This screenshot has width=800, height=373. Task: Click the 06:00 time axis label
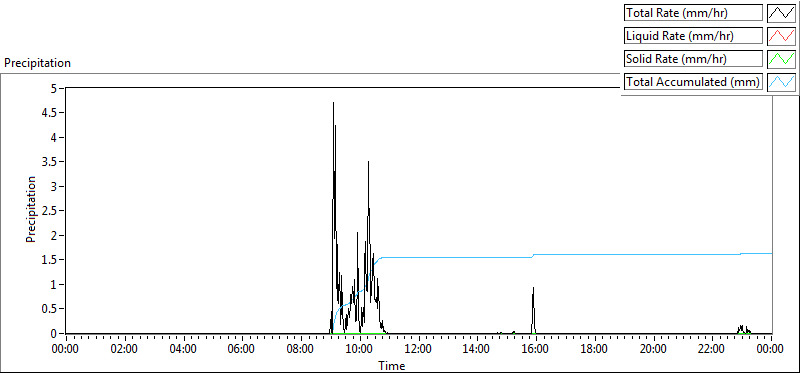tap(242, 349)
